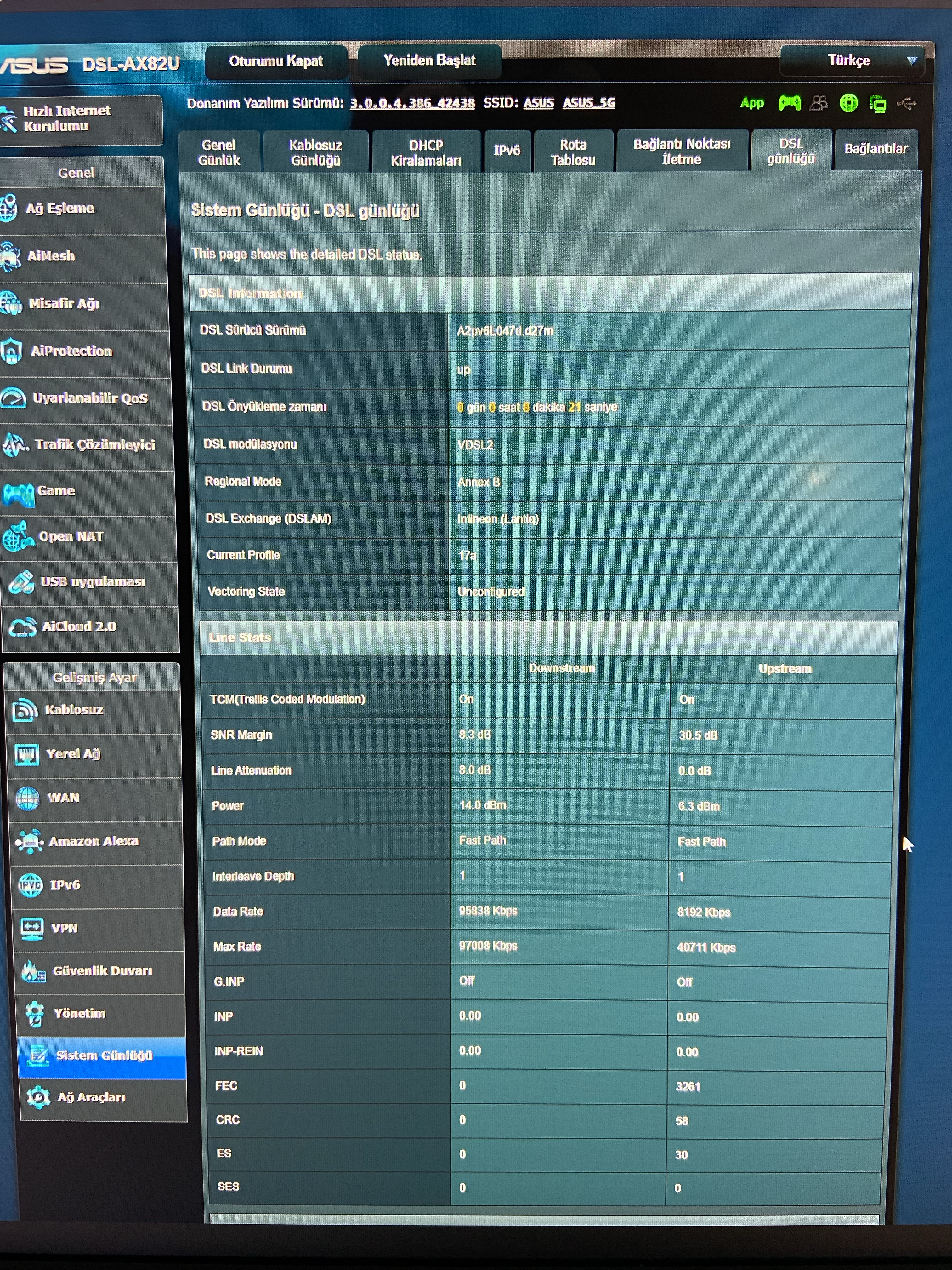Click the green App link
The image size is (952, 1270).
(x=752, y=103)
